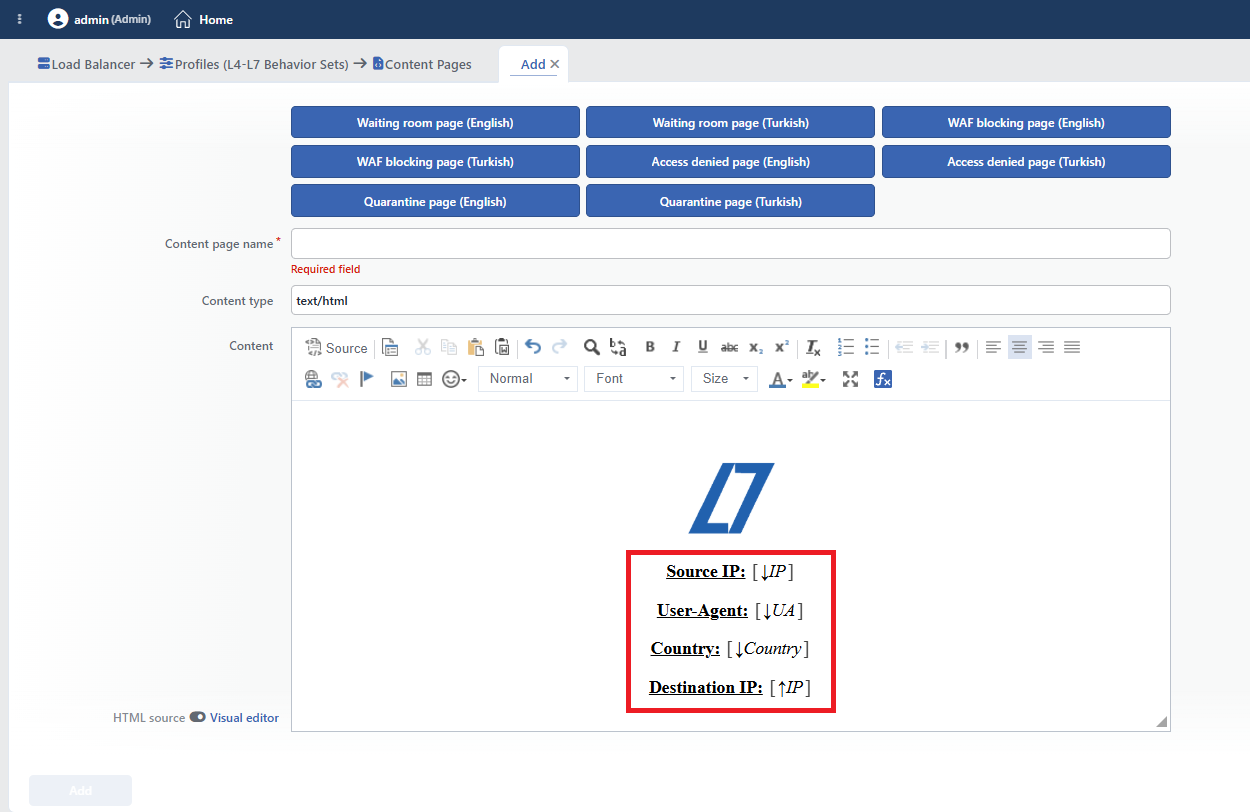Viewport: 1250px width, 812px height.
Task: Open the admin user menu
Action: pos(100,19)
